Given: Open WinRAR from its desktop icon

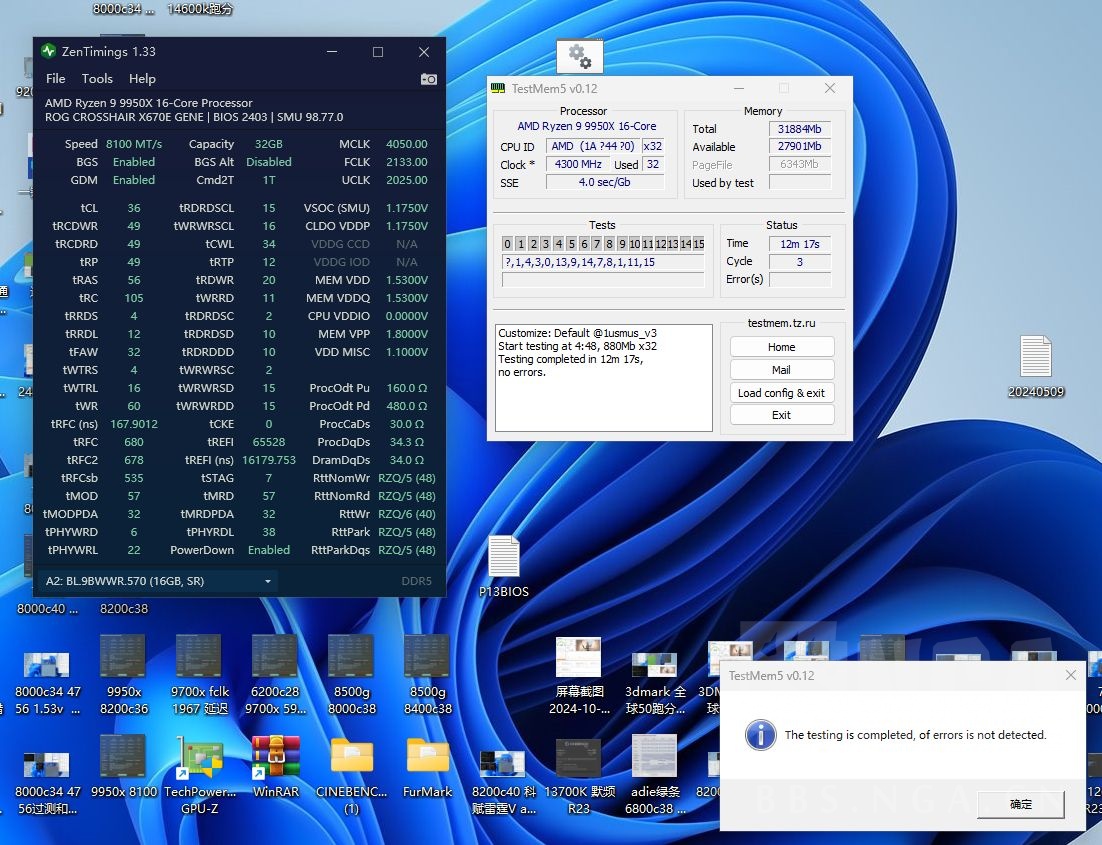Looking at the screenshot, I should (x=275, y=757).
